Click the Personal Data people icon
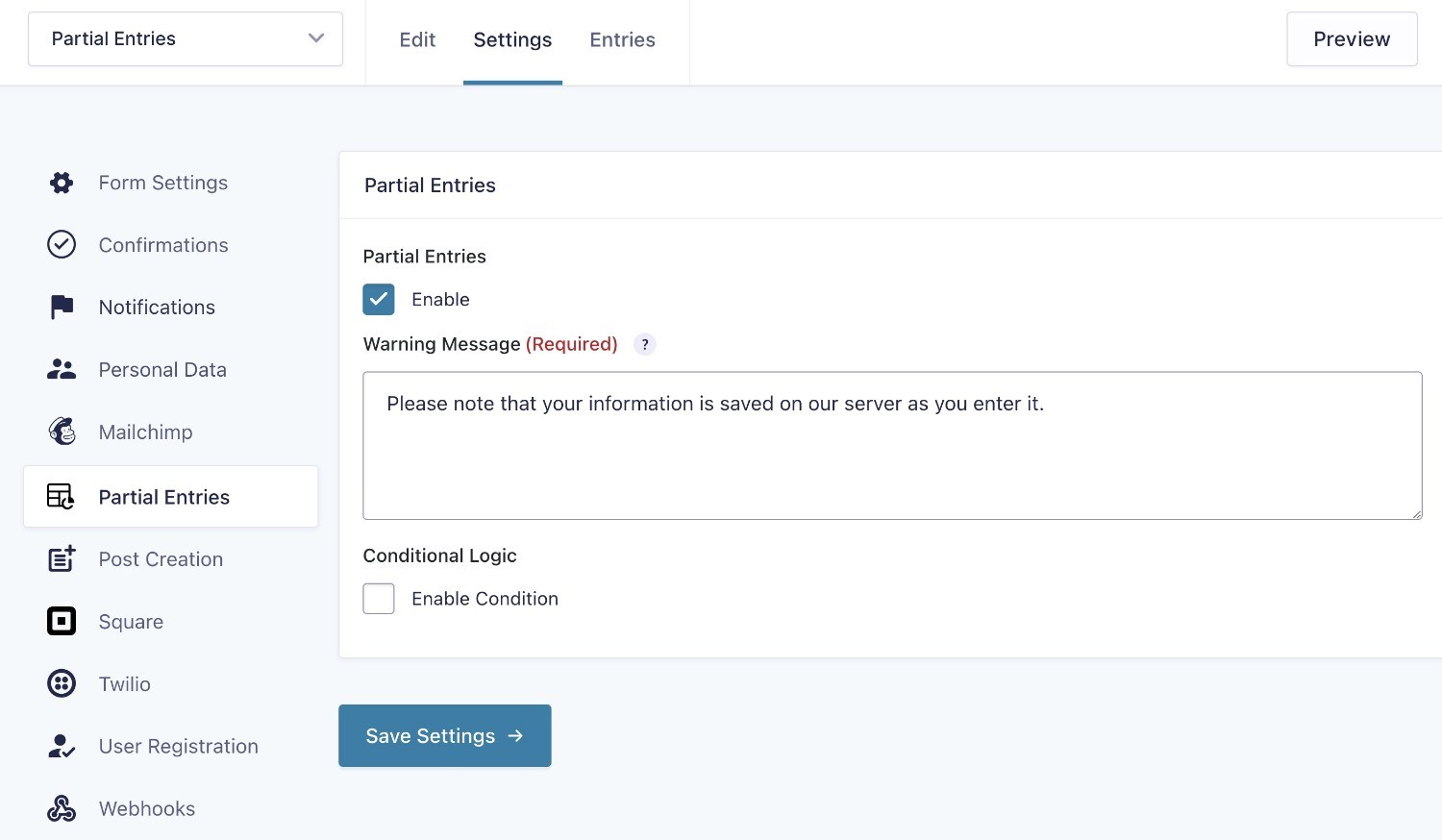This screenshot has width=1442, height=840. [62, 369]
